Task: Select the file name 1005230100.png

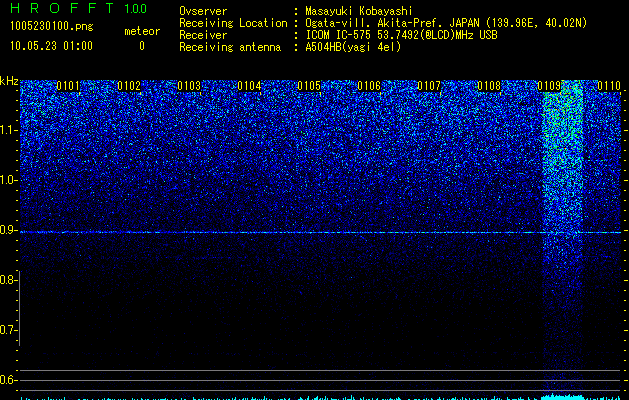Action: click(x=52, y=26)
